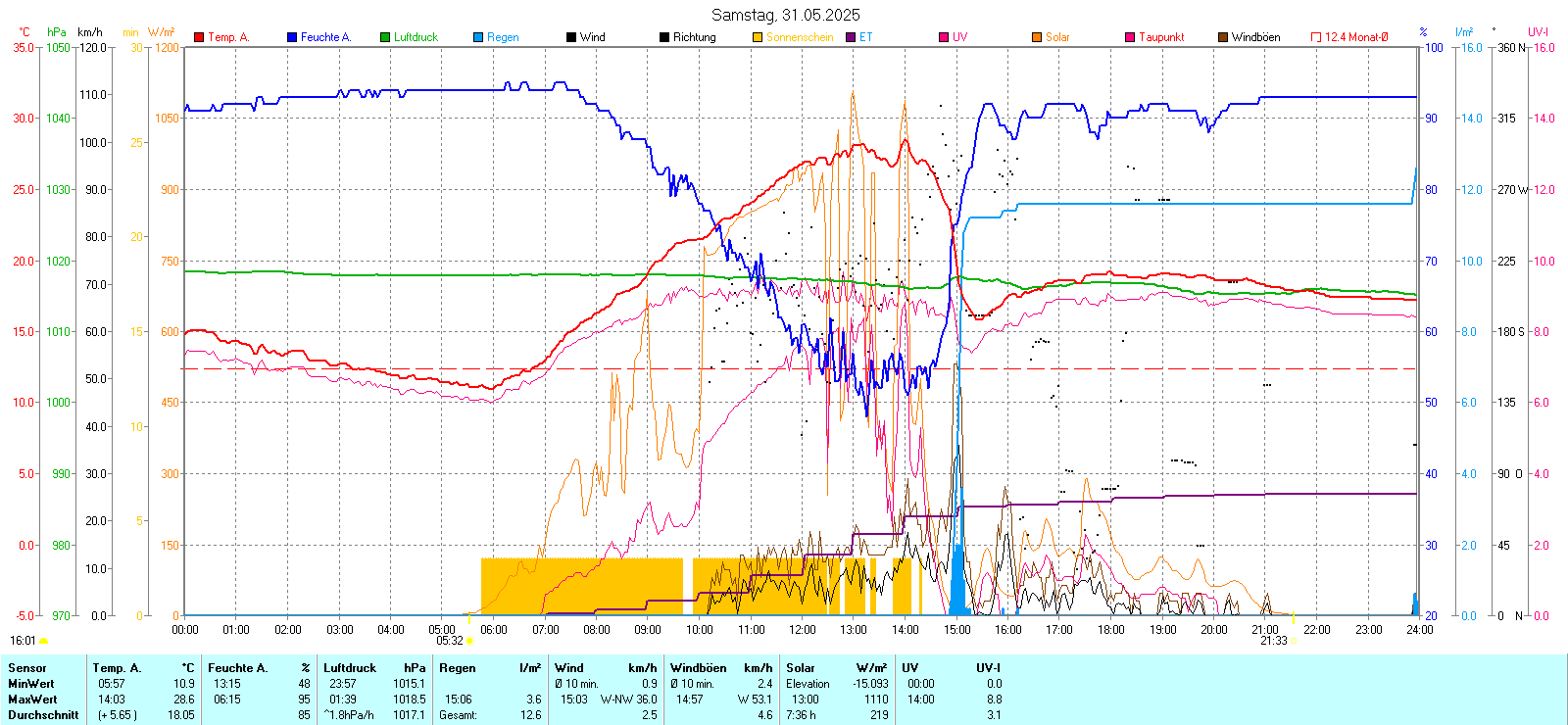This screenshot has height=725, width=1568.
Task: Click the brown Windböen legend square
Action: tap(1223, 37)
